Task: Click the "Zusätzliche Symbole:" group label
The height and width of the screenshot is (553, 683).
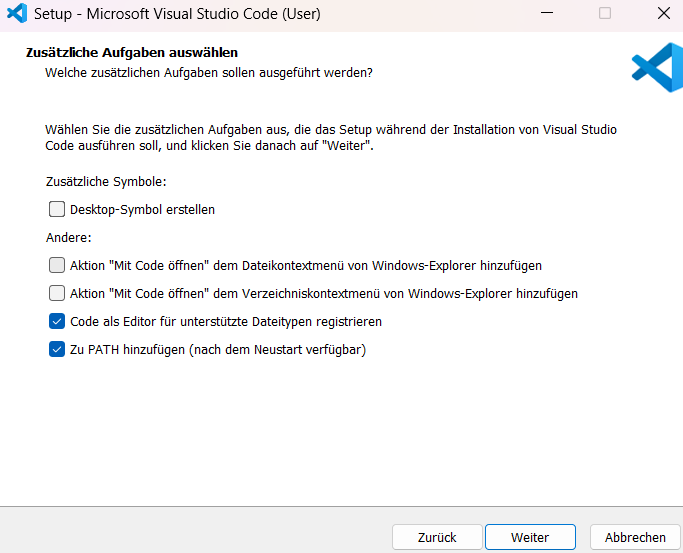Action: click(x=106, y=182)
